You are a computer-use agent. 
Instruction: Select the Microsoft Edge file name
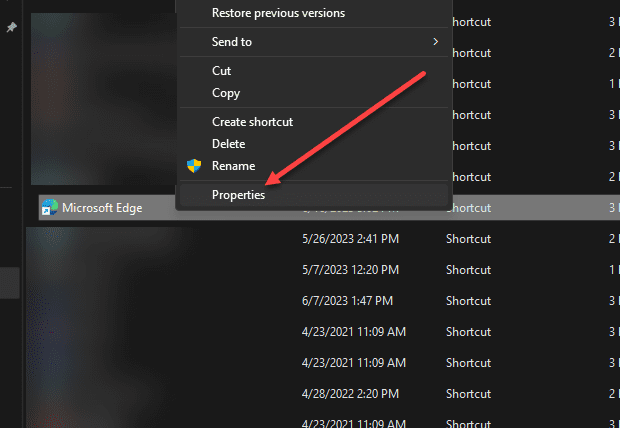coord(102,208)
